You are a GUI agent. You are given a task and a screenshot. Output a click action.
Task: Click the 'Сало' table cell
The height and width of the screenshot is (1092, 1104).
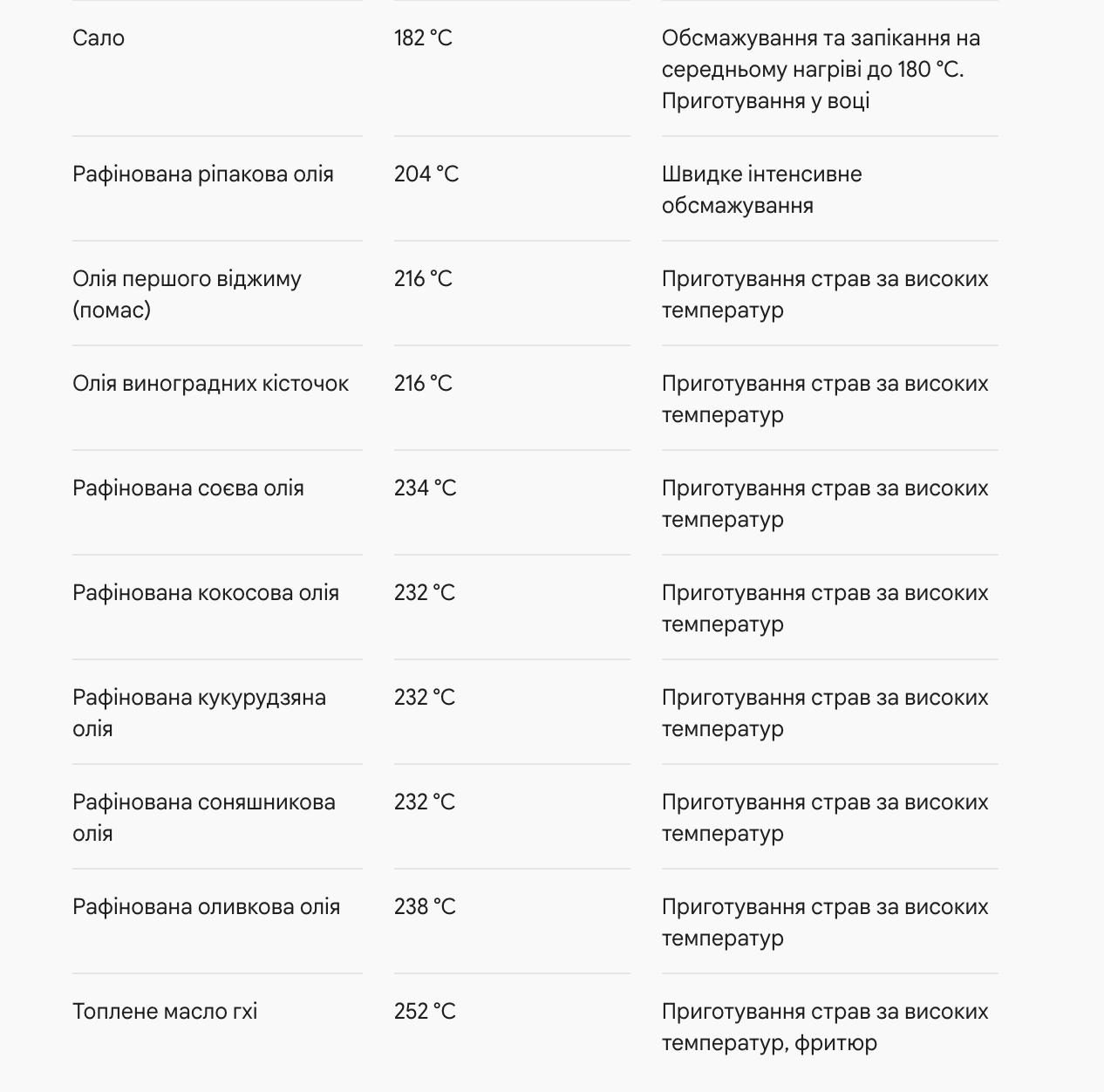pyautogui.click(x=99, y=38)
